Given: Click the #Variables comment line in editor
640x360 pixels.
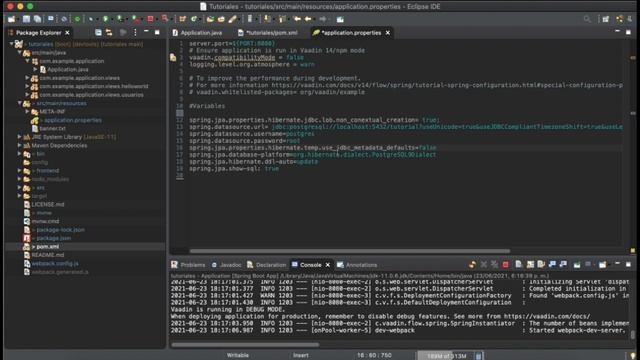Looking at the screenshot, I should [207, 106].
